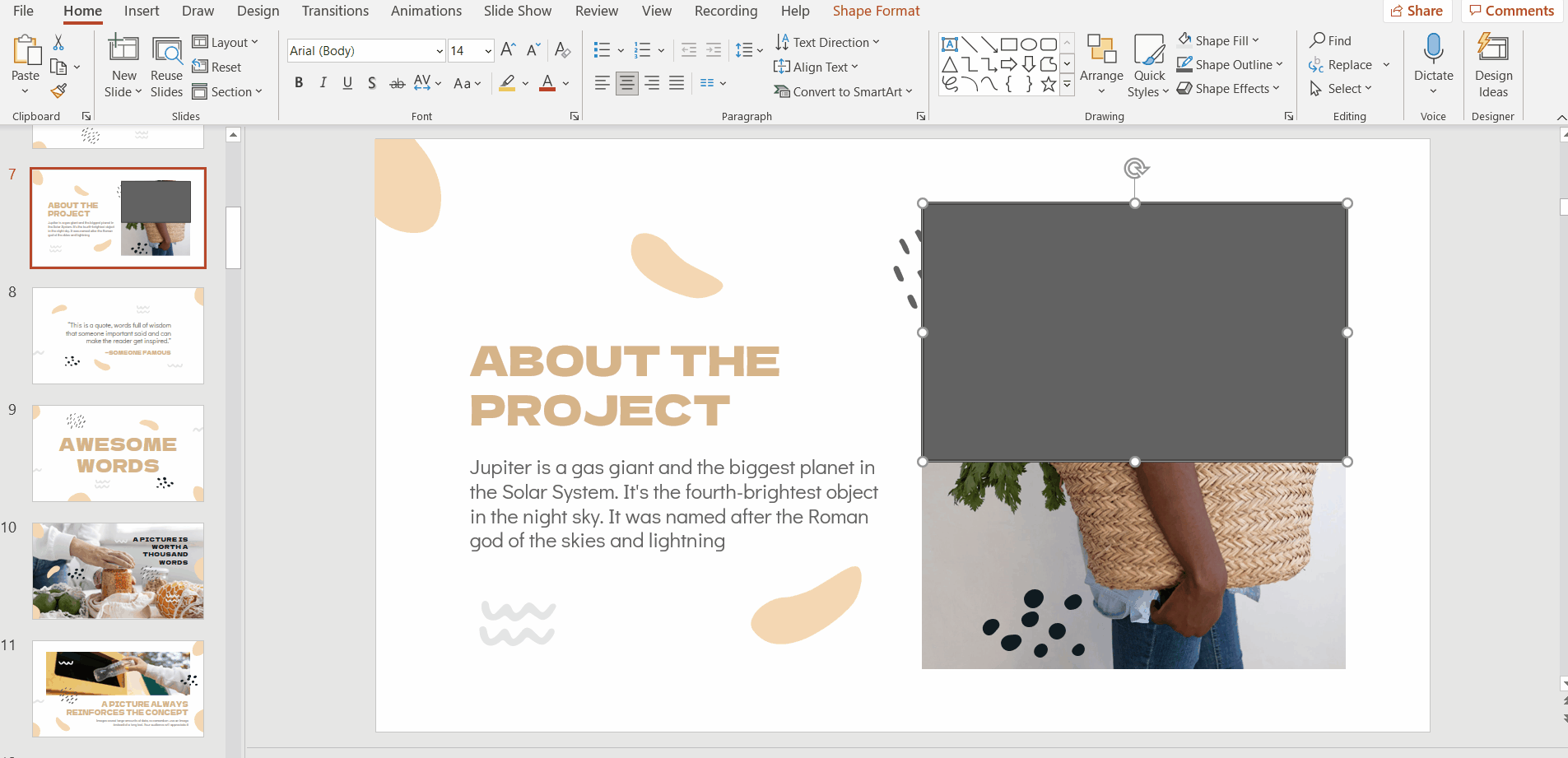Click the Format Painter brush icon
This screenshot has height=758, width=1568.
(58, 91)
